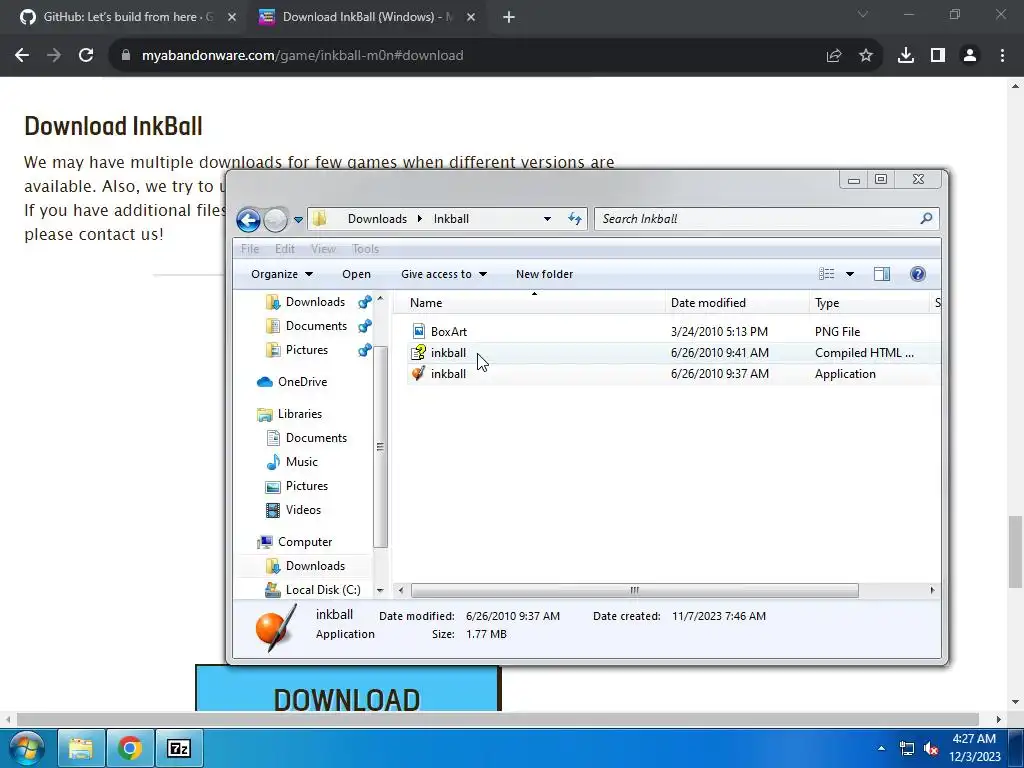Click Chrome icon in taskbar
The image size is (1024, 768).
click(130, 748)
